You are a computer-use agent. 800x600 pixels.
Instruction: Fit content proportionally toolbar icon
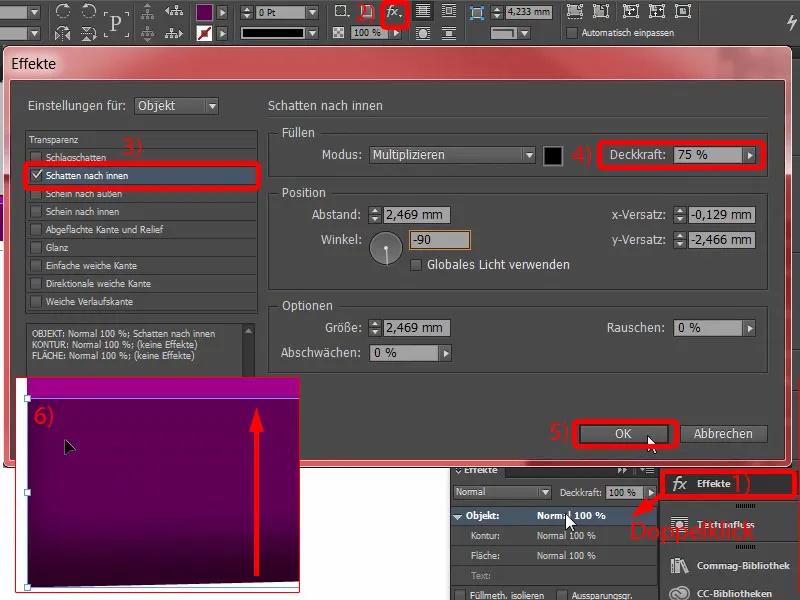(601, 11)
